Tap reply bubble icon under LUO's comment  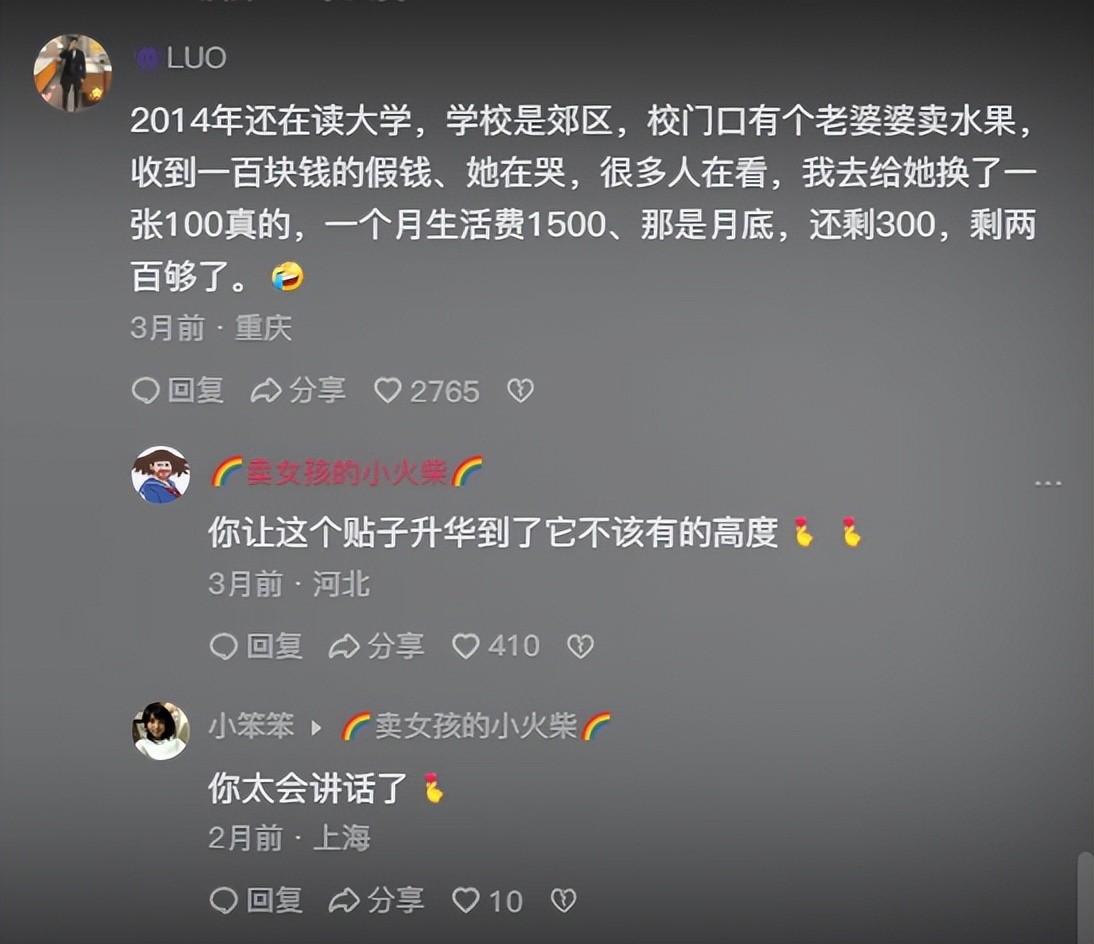[146, 391]
